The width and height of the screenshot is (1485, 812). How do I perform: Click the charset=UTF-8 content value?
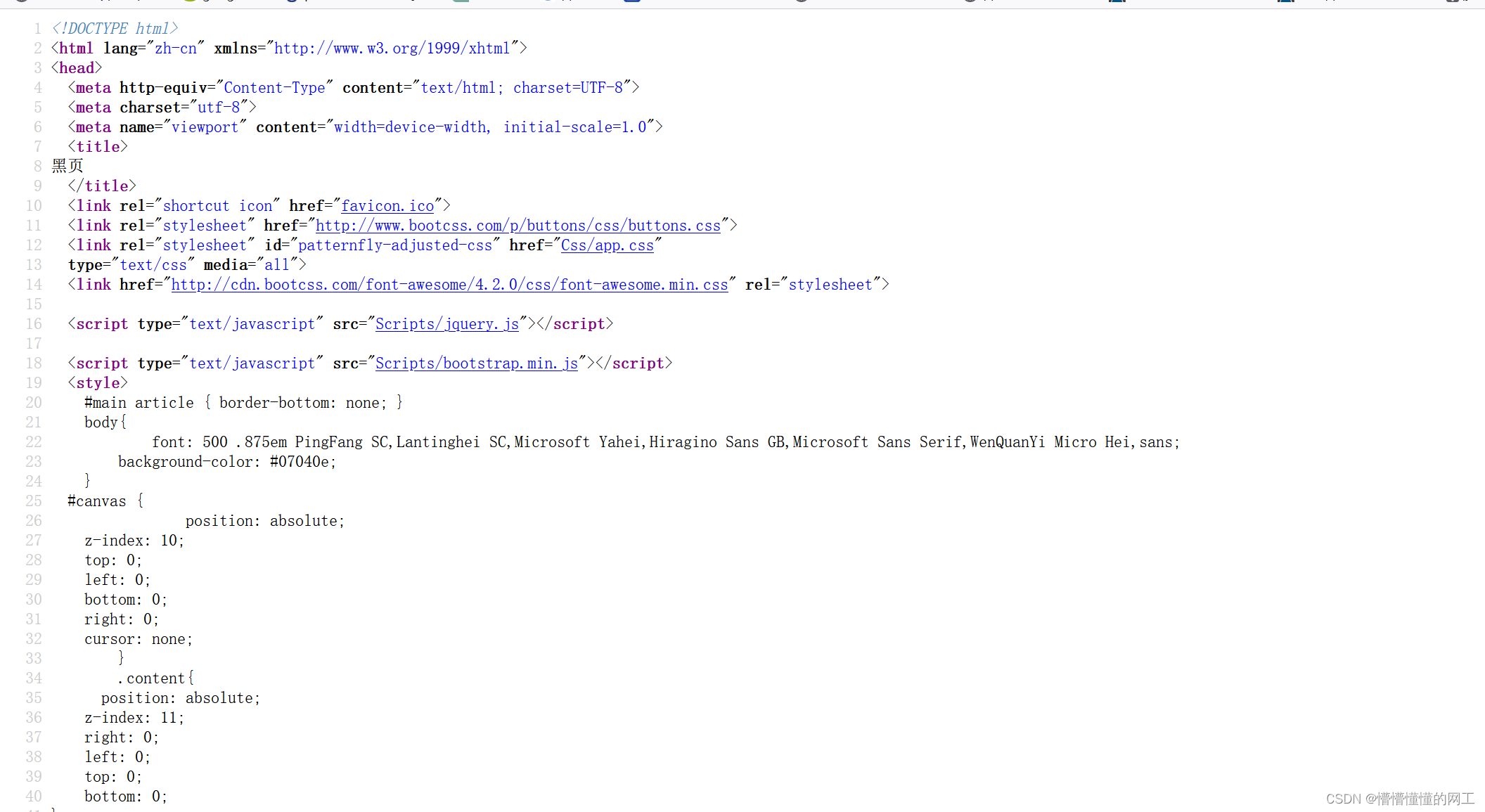pos(567,88)
